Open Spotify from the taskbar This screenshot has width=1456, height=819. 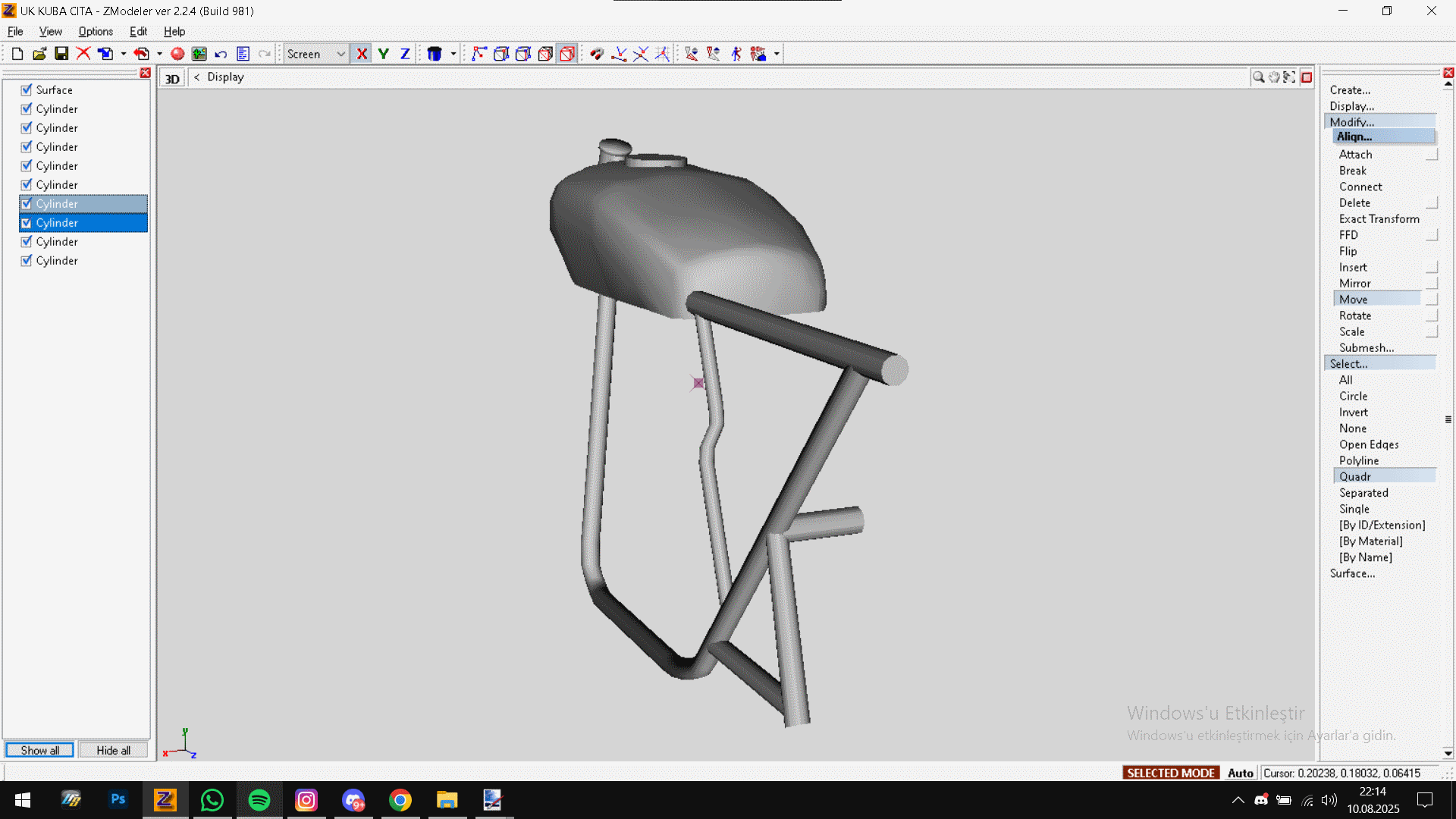pyautogui.click(x=259, y=800)
